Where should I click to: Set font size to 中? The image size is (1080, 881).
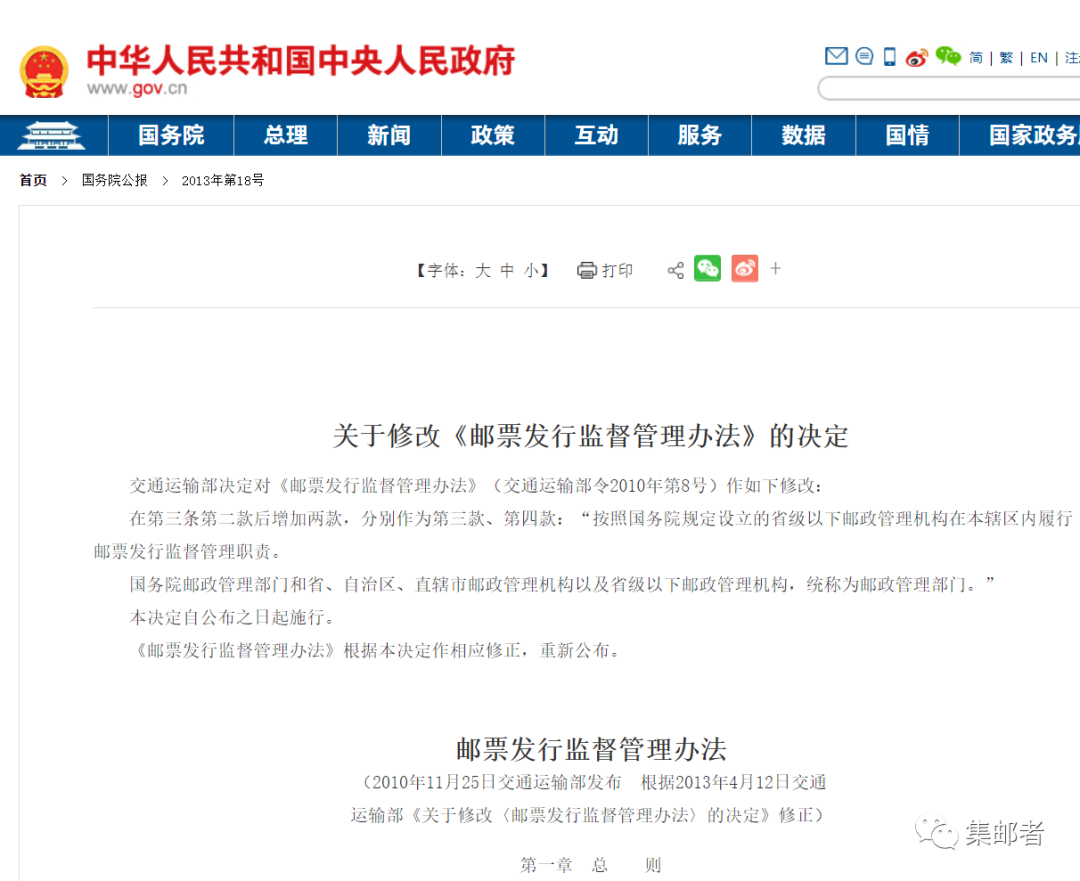point(508,271)
